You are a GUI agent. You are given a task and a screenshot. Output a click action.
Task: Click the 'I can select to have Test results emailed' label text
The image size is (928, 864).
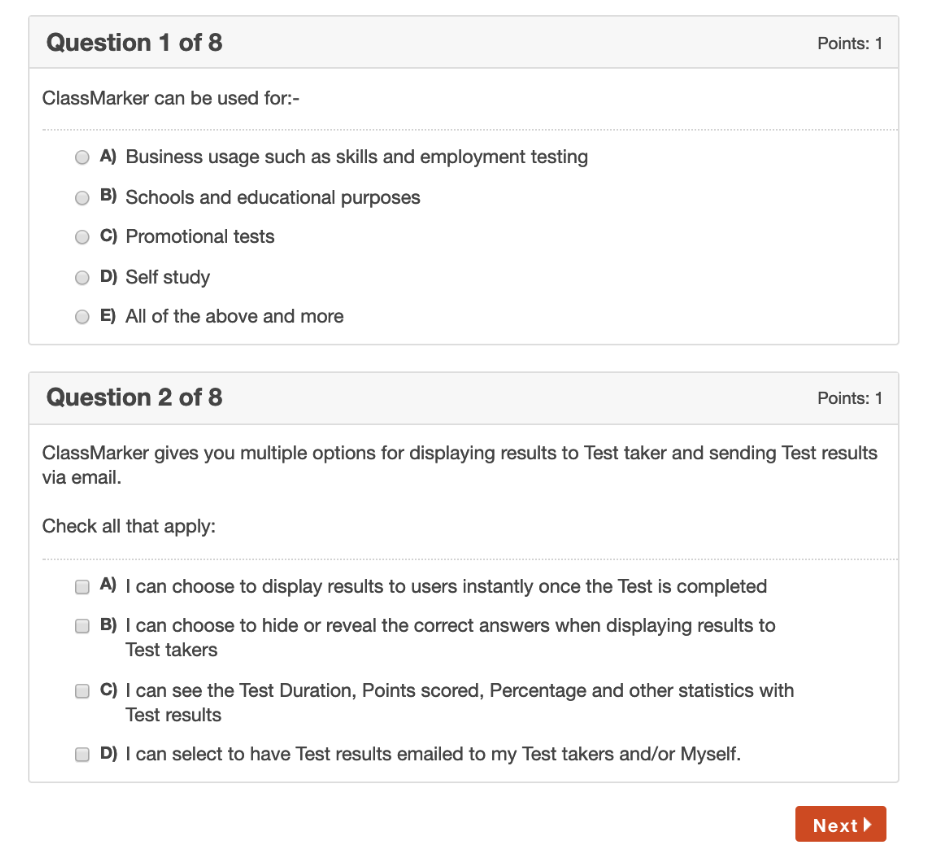432,755
